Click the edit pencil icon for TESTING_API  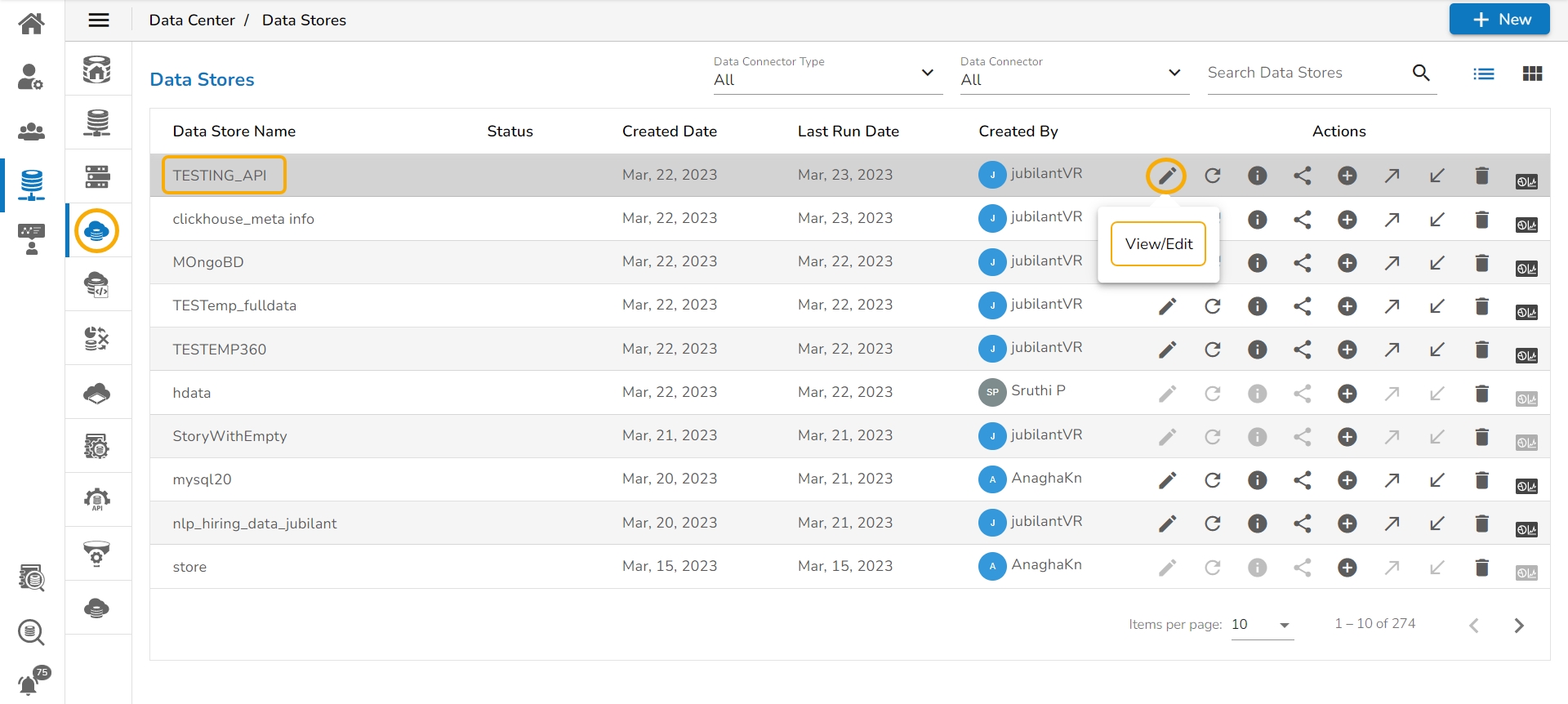[1167, 176]
